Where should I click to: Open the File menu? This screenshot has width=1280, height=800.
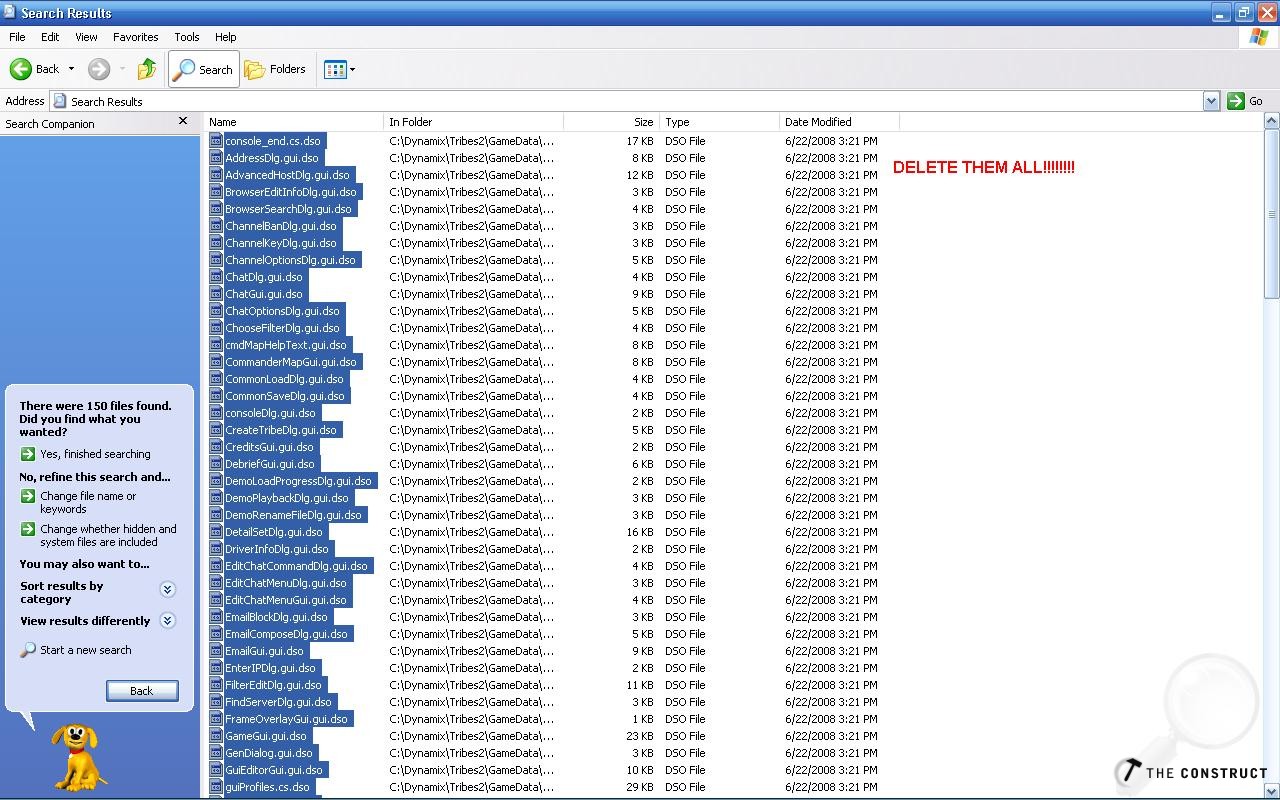[17, 37]
